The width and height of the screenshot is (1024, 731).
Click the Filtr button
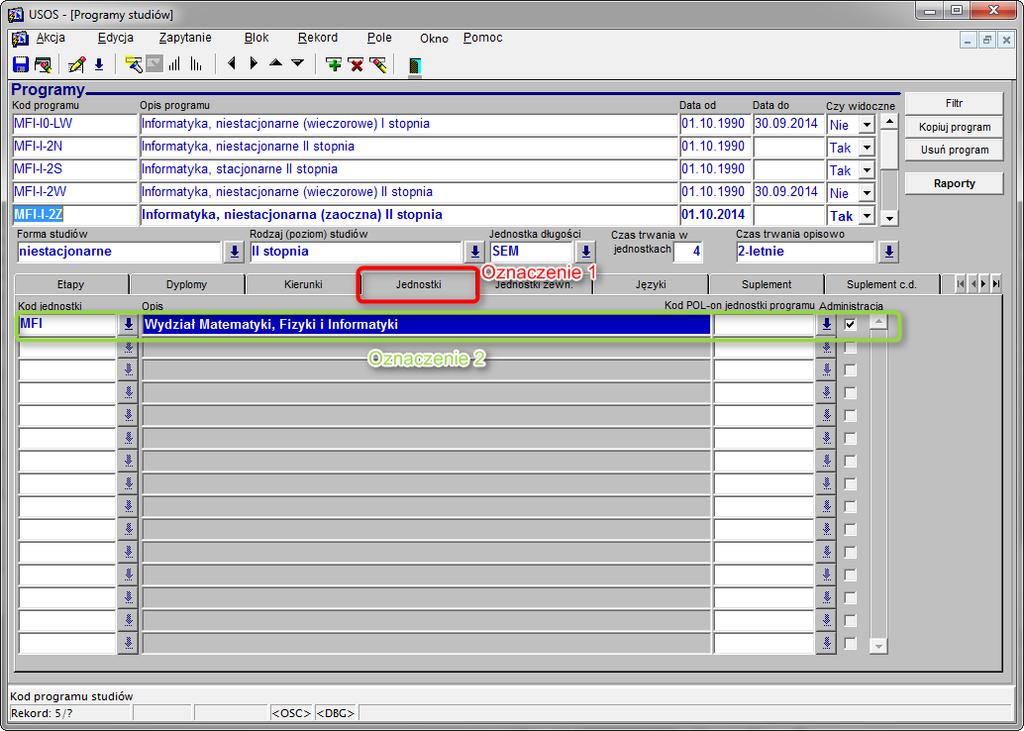coord(954,103)
